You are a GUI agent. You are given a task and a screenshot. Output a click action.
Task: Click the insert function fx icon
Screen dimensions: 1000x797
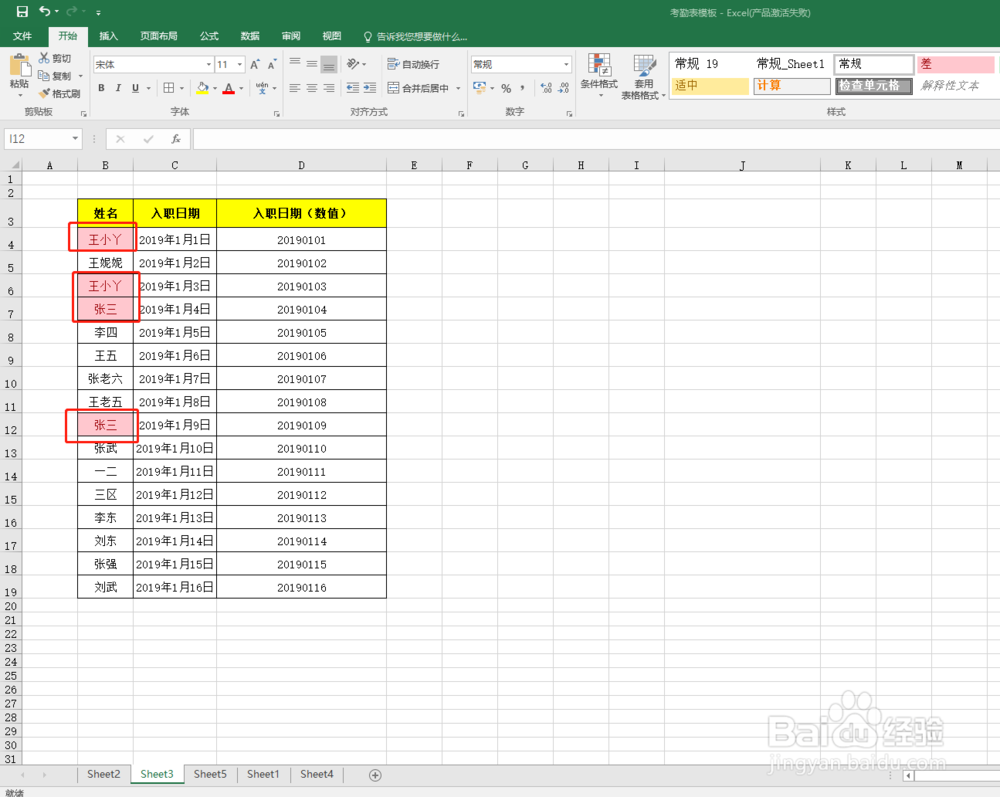click(176, 138)
